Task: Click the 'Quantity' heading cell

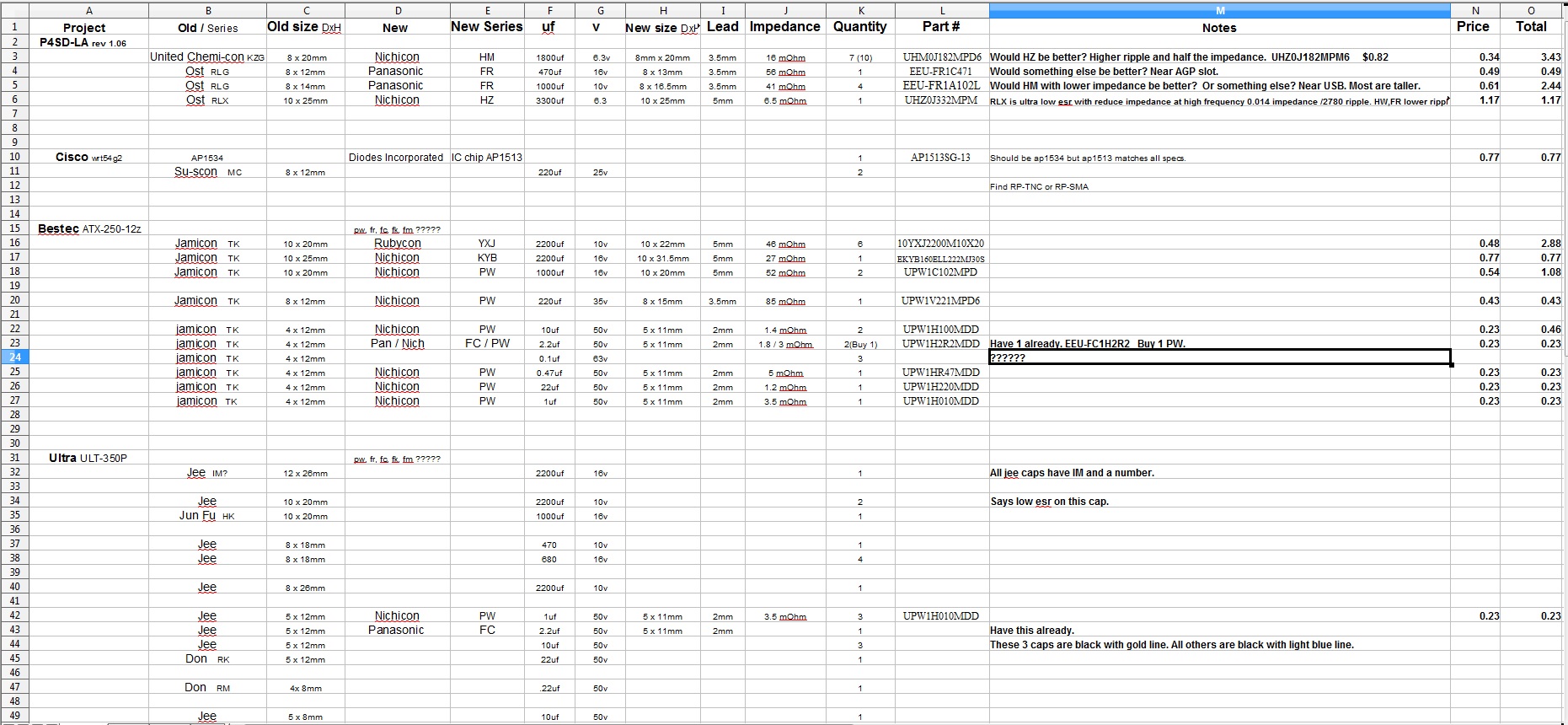Action: pos(860,27)
